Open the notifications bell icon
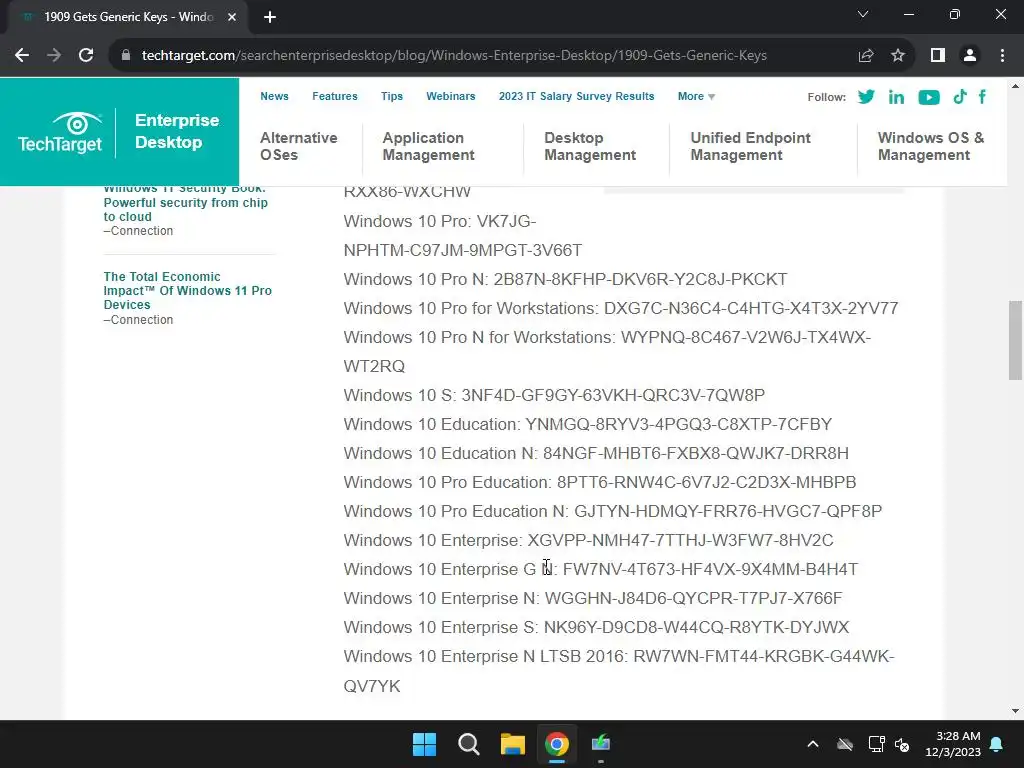 click(x=996, y=744)
